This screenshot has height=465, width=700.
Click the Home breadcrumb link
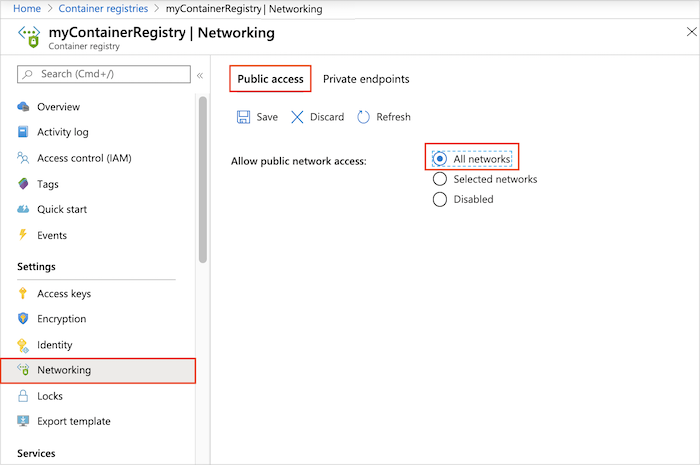tap(27, 9)
